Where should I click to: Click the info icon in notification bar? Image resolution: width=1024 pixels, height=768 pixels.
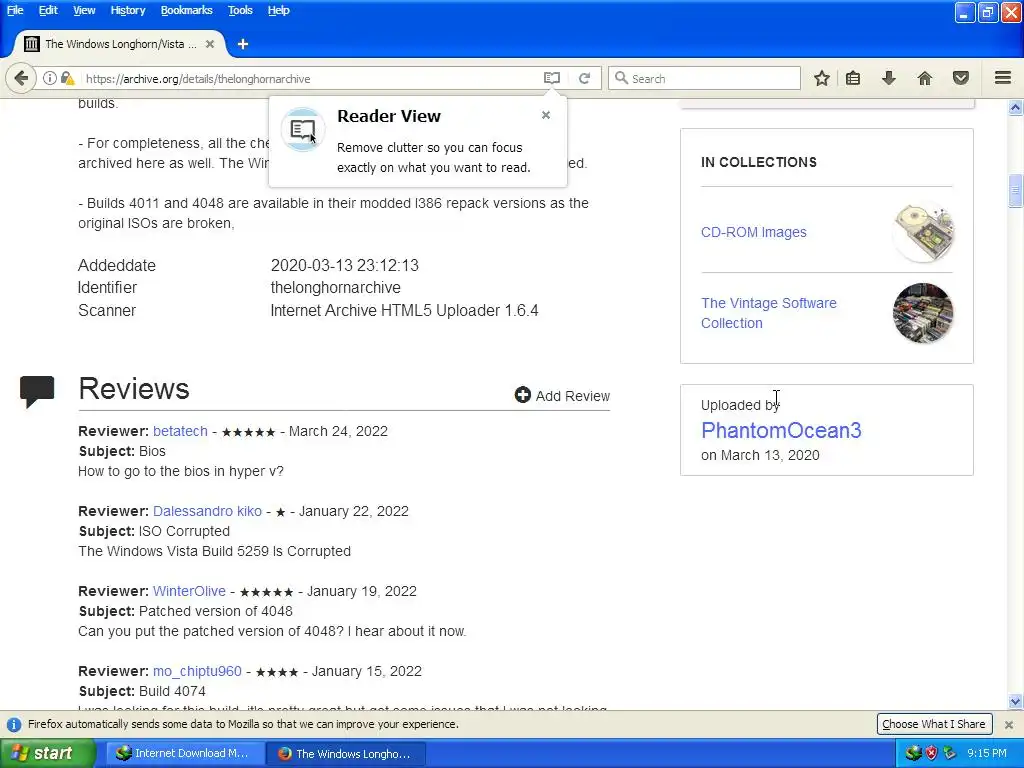tap(13, 724)
